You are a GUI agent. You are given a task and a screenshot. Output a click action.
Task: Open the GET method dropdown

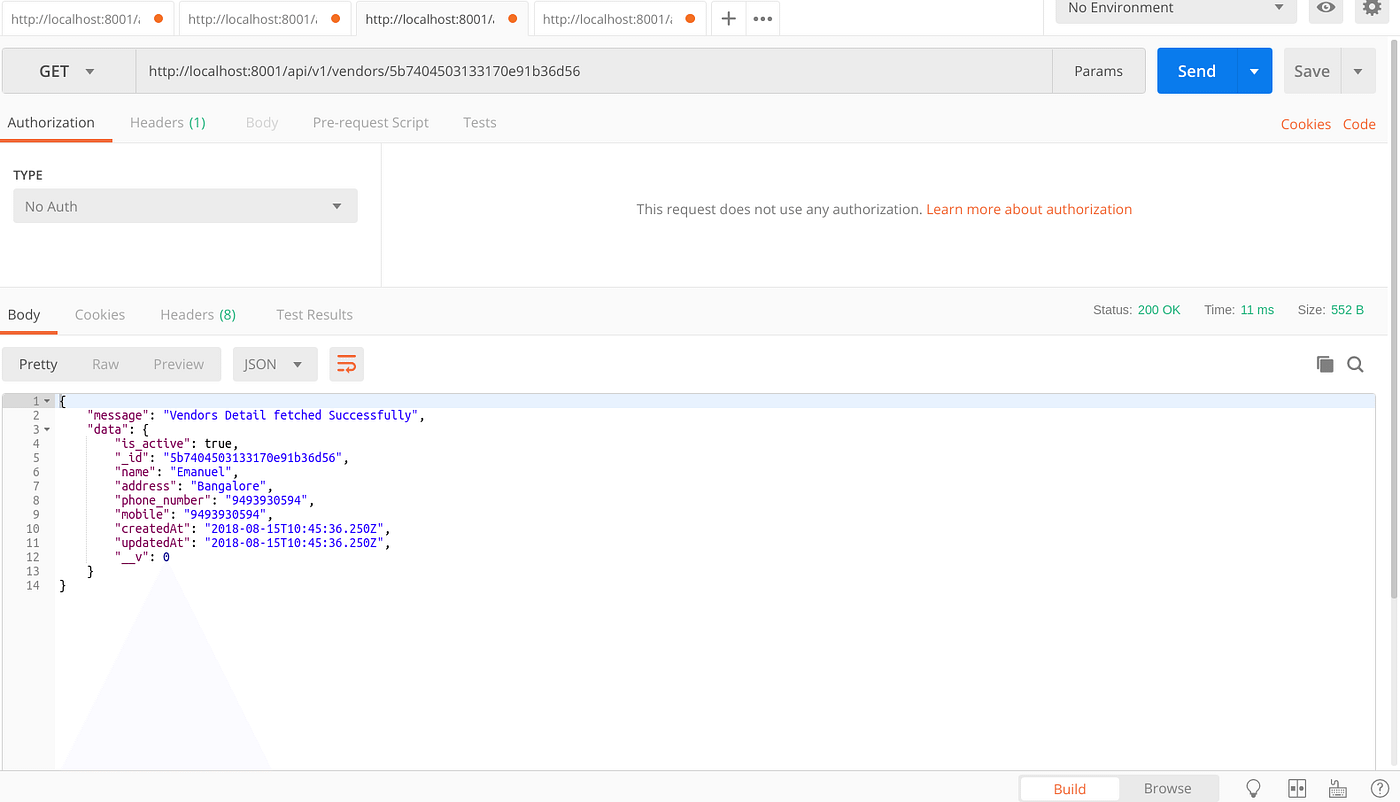point(68,70)
